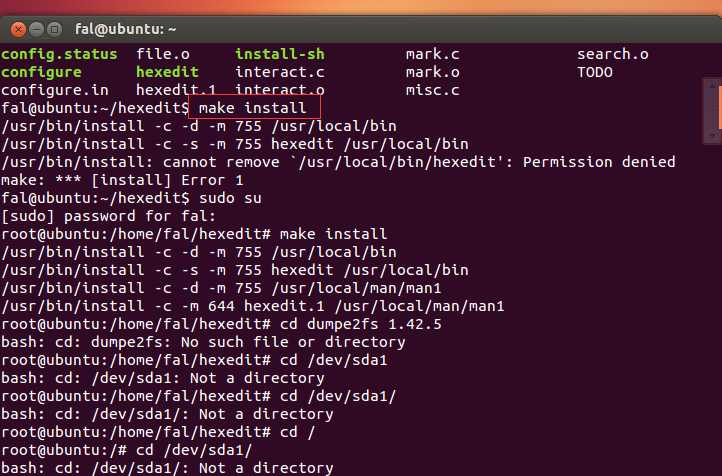The image size is (722, 476).
Task: Click the misc.c file name
Action: tap(433, 90)
